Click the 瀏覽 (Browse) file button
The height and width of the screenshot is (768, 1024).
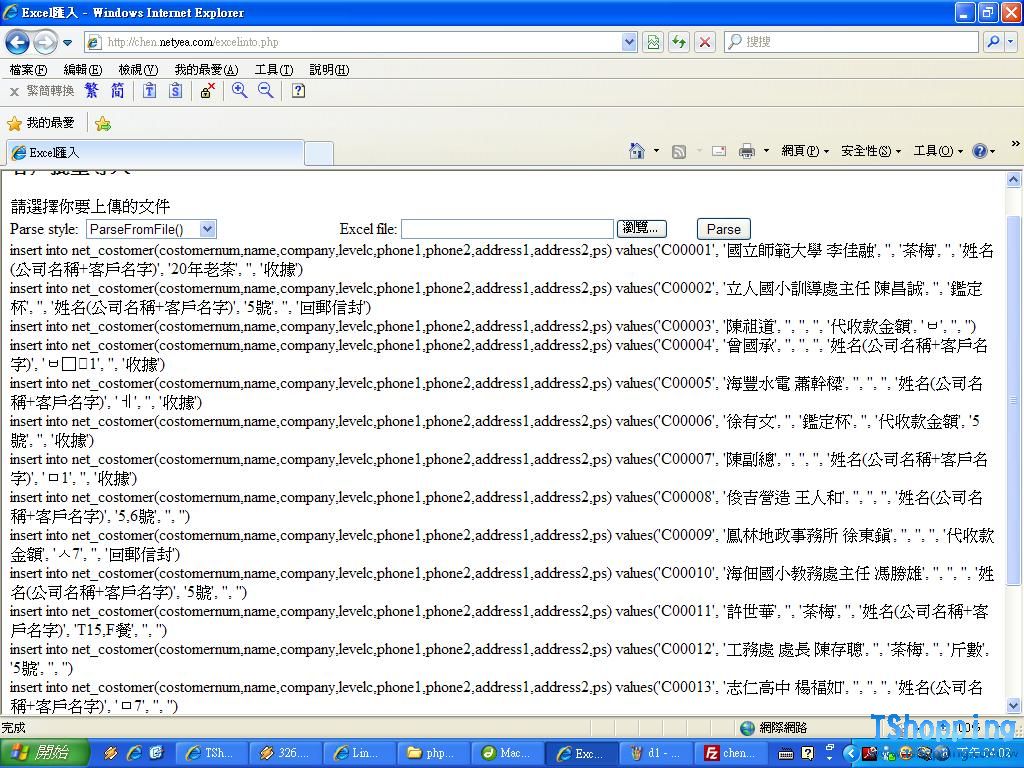click(642, 229)
